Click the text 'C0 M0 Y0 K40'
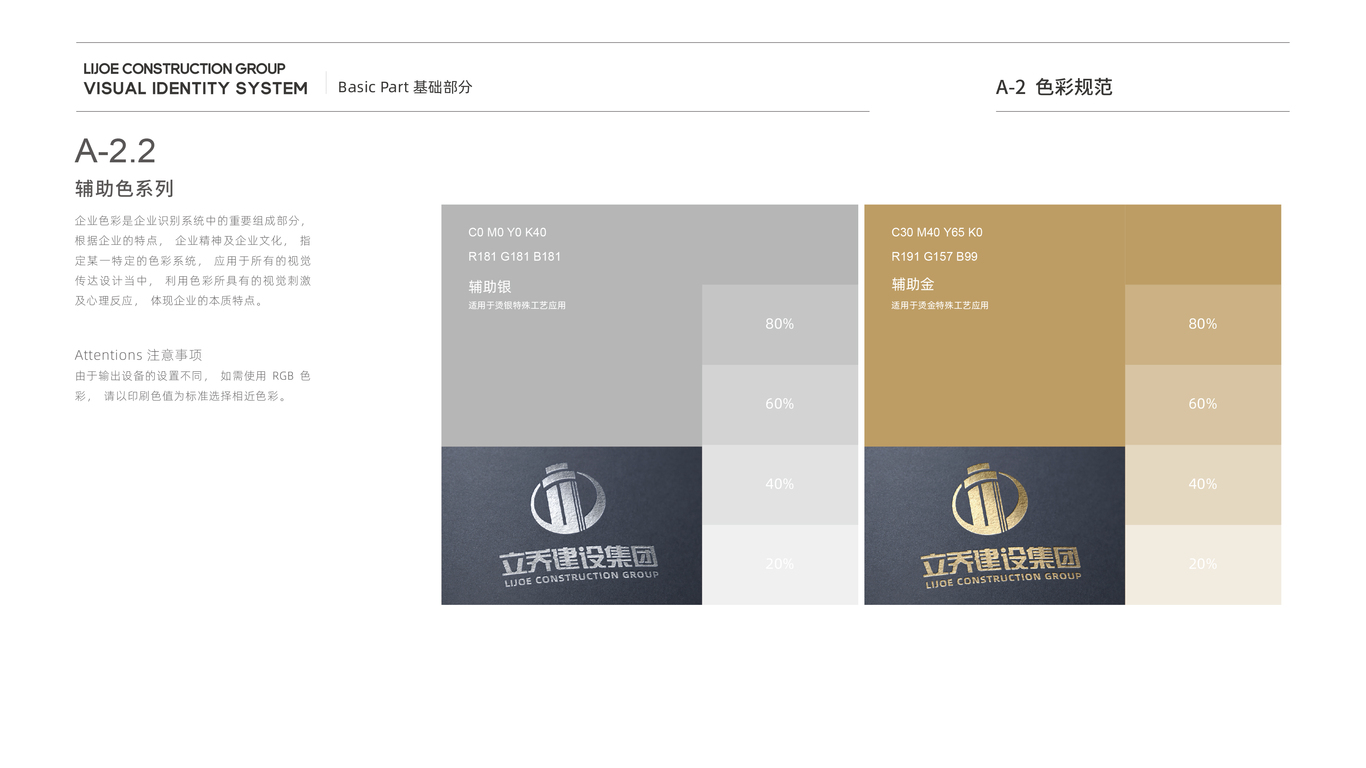 [x=507, y=232]
